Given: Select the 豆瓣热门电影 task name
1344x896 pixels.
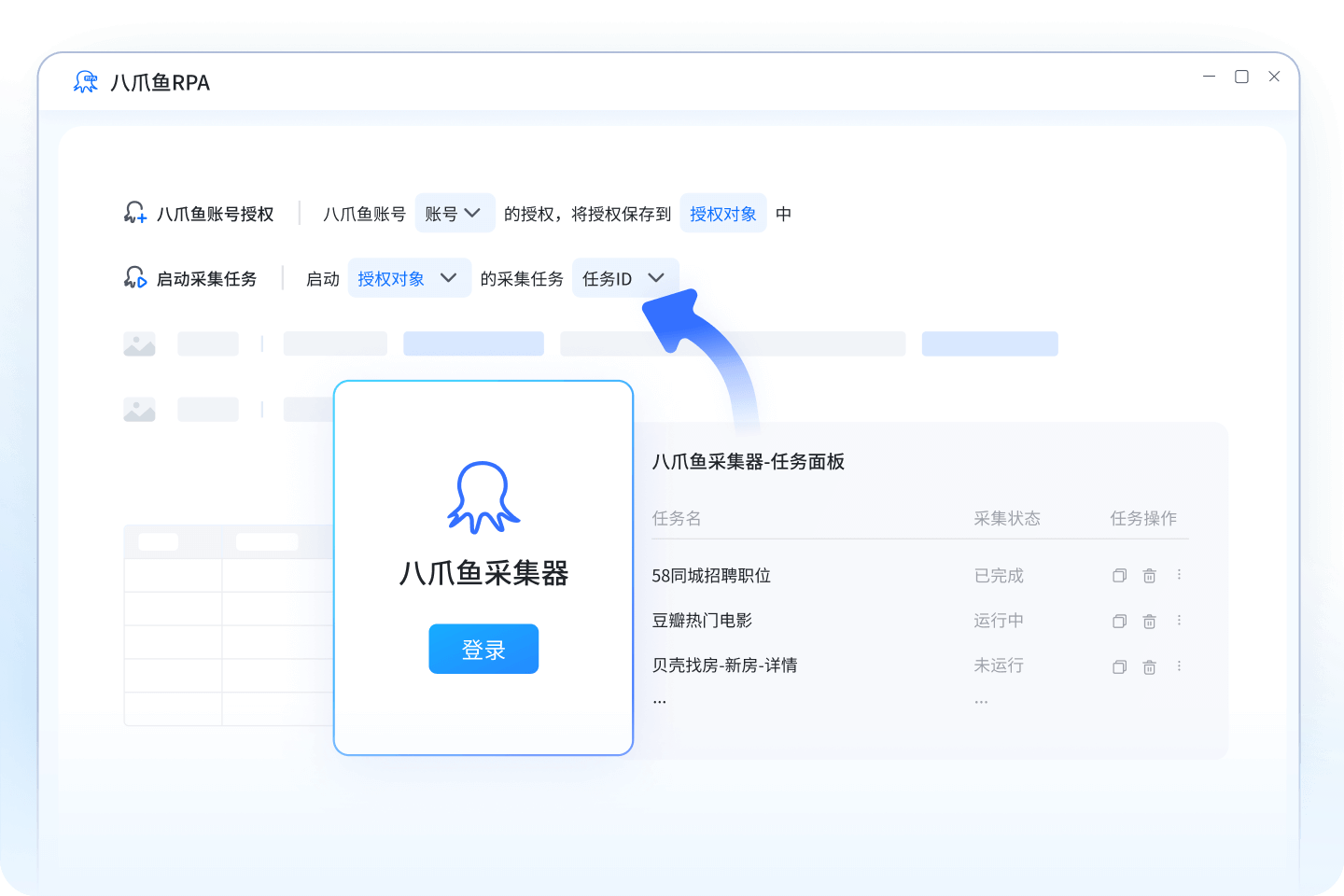Looking at the screenshot, I should (702, 621).
